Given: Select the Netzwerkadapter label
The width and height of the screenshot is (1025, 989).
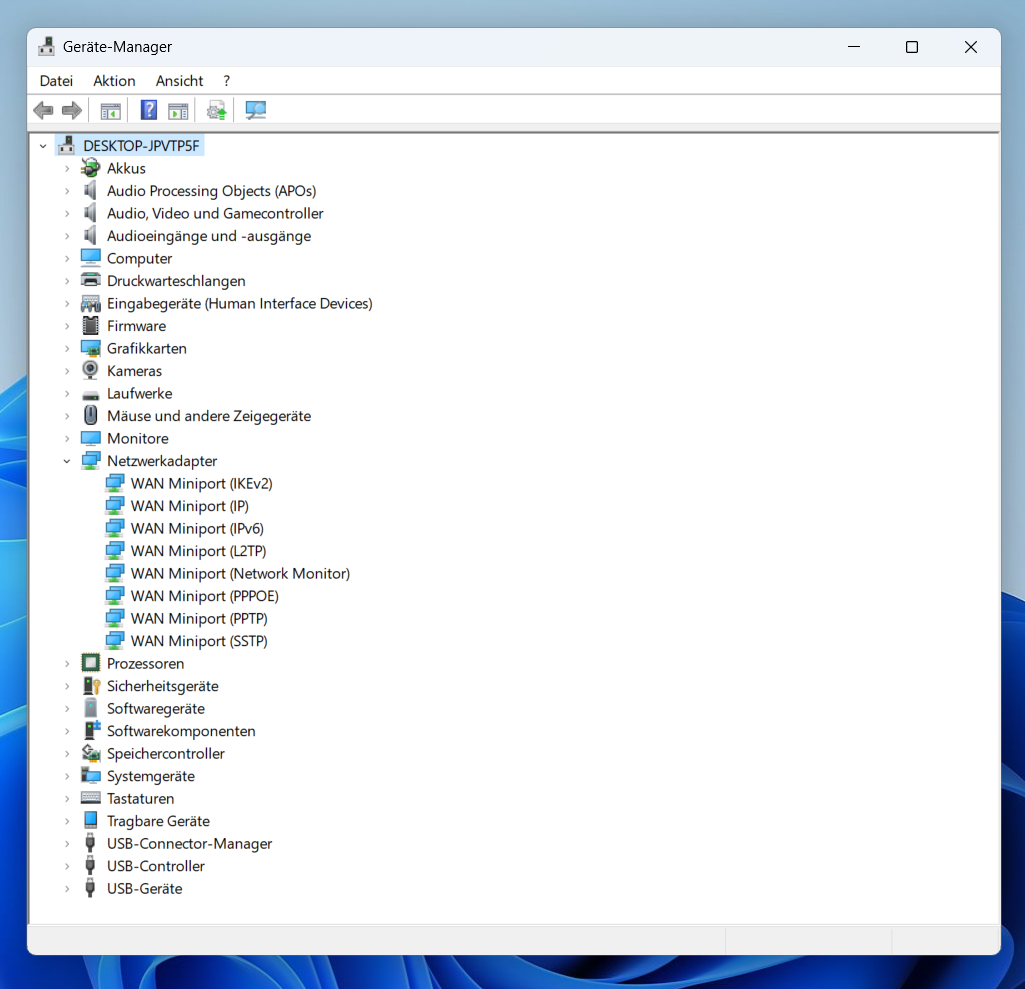Looking at the screenshot, I should [162, 461].
